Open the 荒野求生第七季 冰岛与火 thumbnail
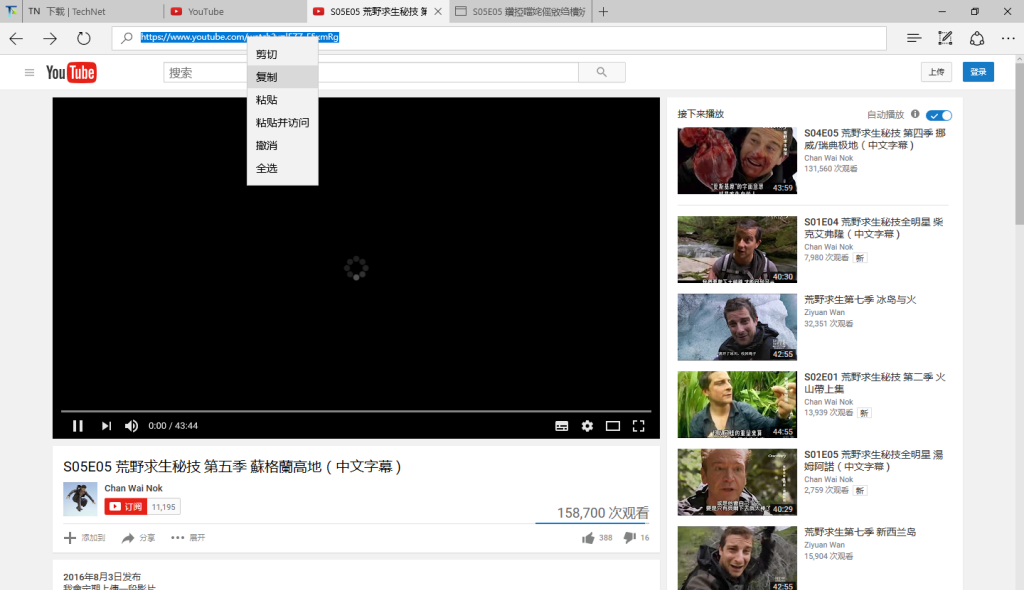Image resolution: width=1024 pixels, height=590 pixels. click(737, 327)
